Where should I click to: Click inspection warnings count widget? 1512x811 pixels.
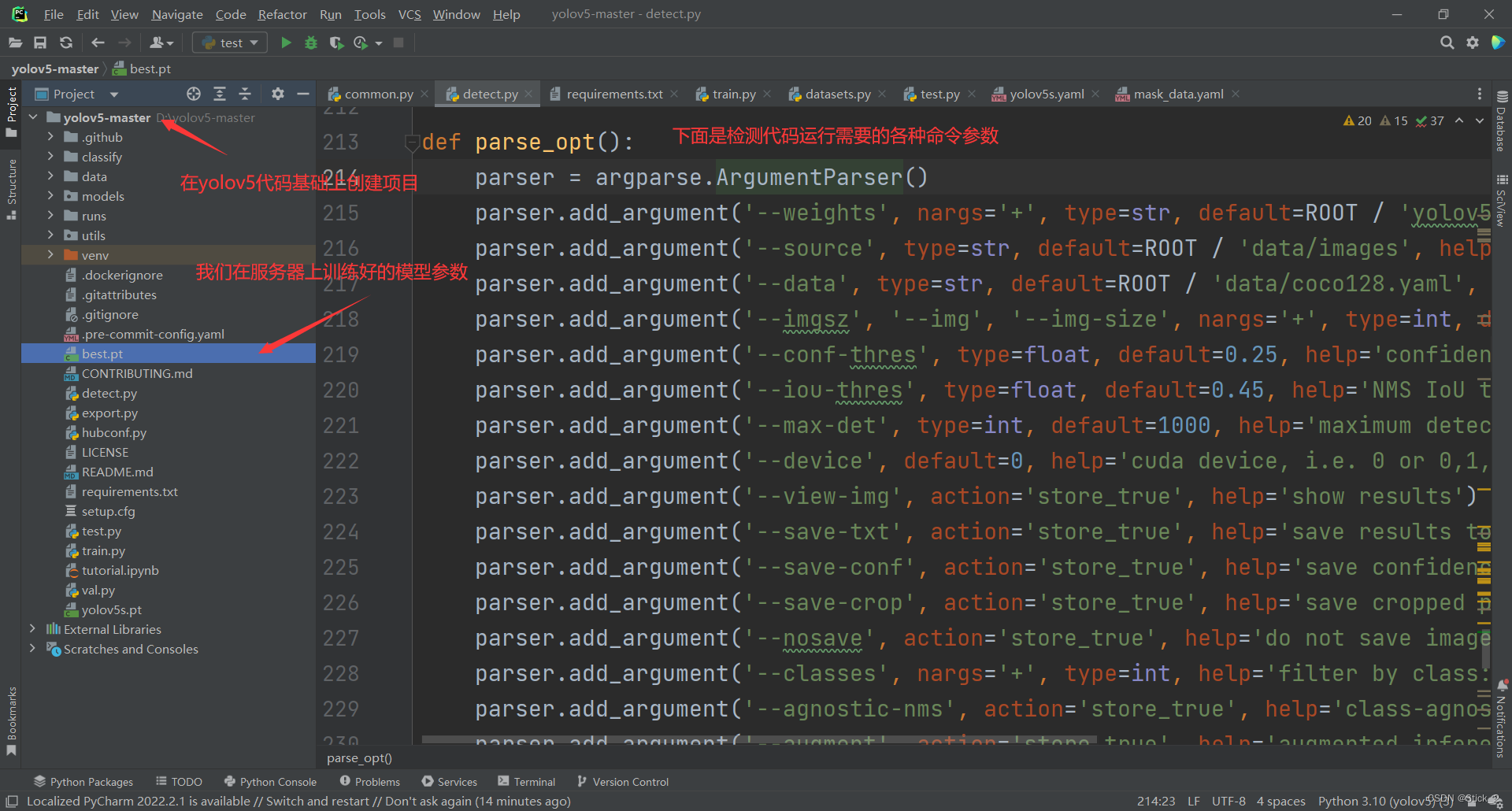[x=1393, y=120]
